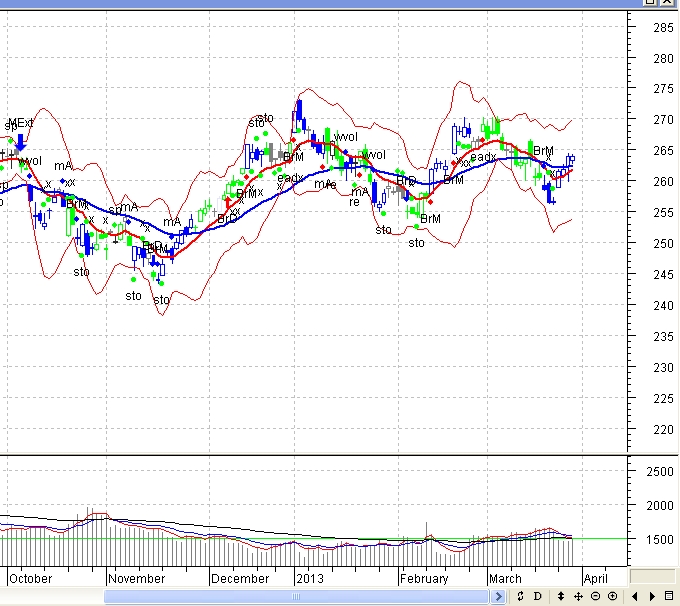Click the MExt signal label on chart
680x606 pixels.
(20, 123)
